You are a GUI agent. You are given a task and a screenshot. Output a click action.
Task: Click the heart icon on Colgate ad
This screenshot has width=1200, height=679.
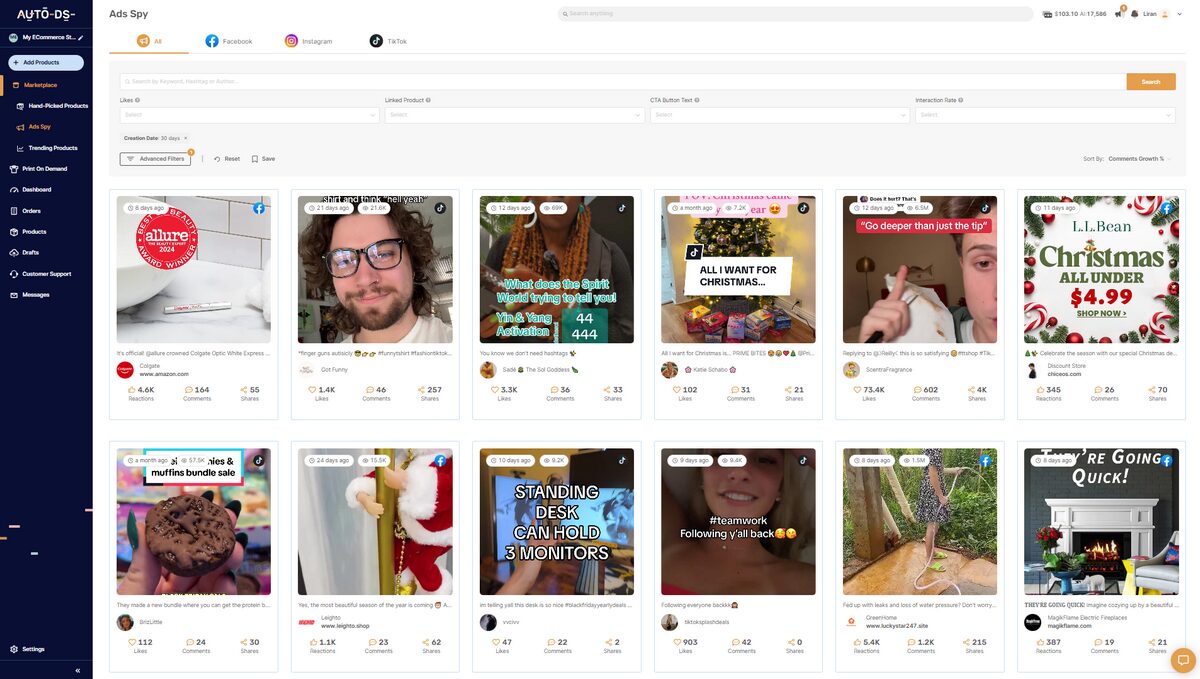[x=130, y=390]
